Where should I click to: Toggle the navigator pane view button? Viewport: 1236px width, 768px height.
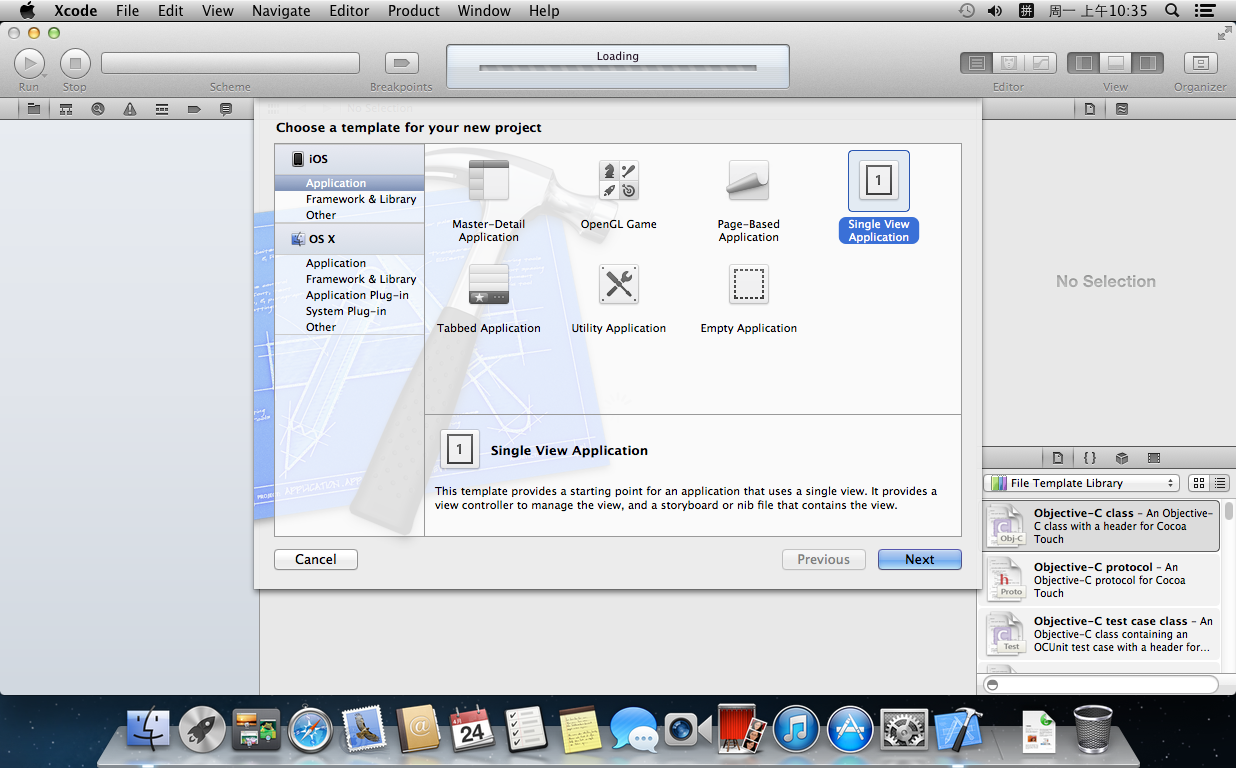coord(1083,63)
